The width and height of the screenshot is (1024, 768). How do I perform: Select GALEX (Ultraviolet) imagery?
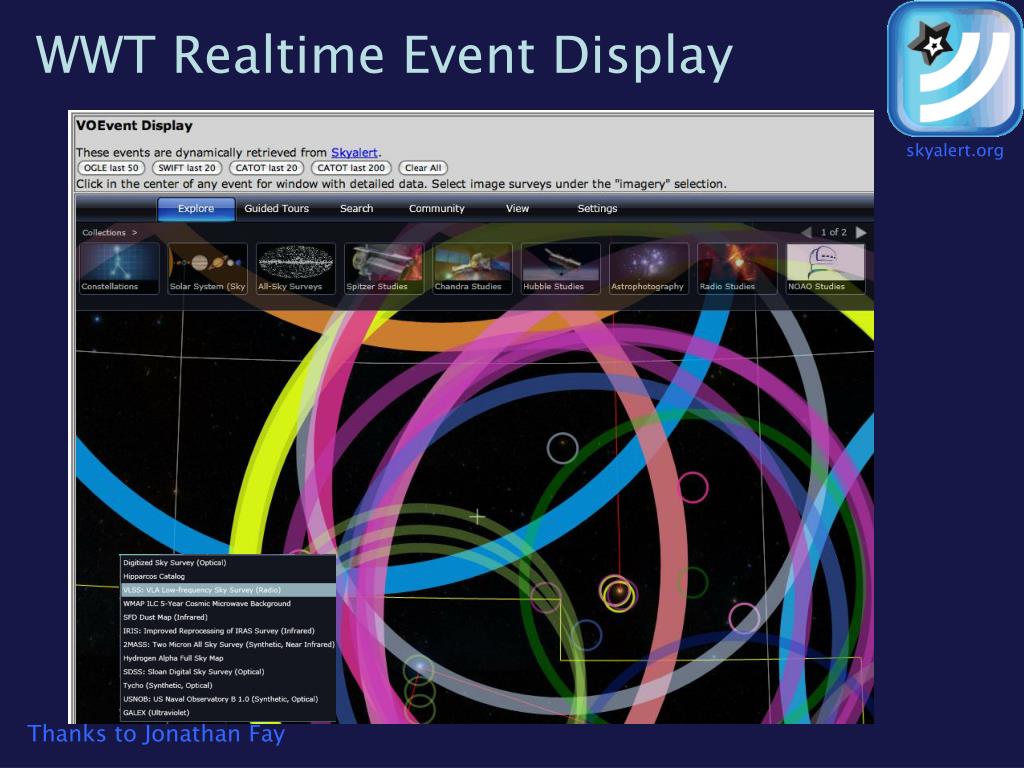pos(228,712)
